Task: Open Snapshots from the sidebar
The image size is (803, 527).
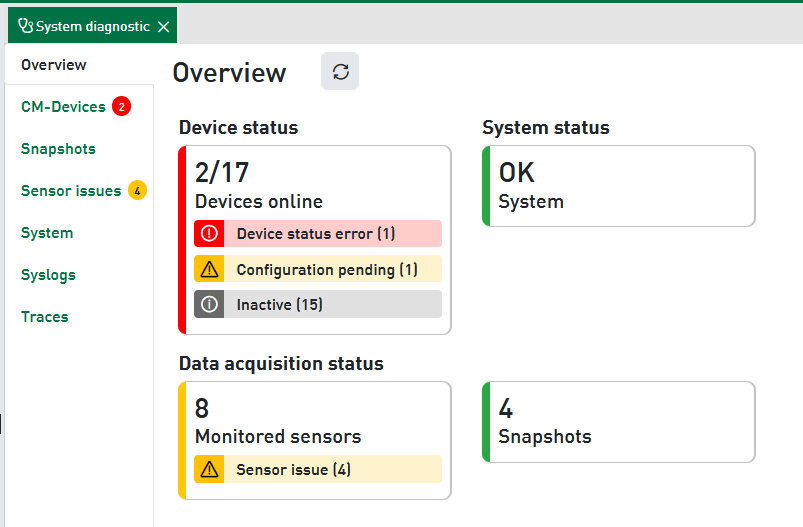Action: pyautogui.click(x=58, y=149)
